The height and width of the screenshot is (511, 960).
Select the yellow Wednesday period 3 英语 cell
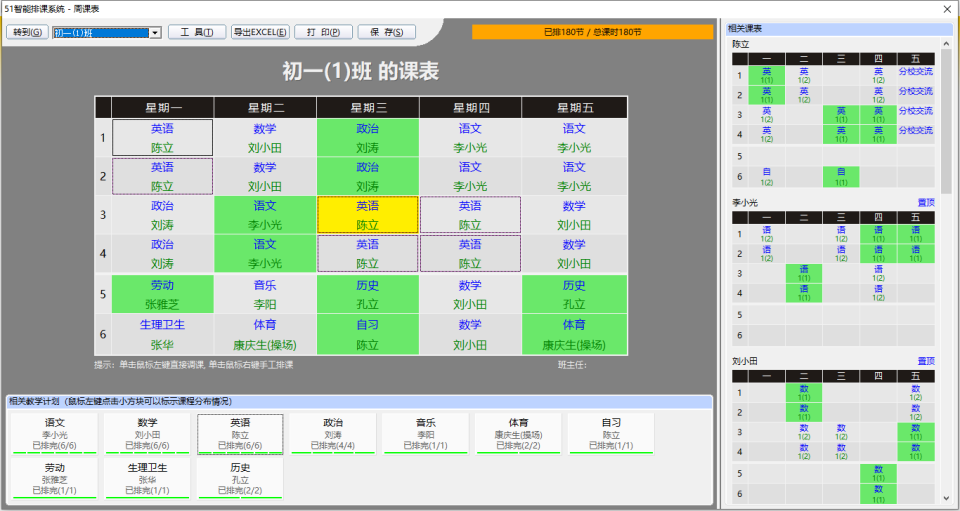pyautogui.click(x=367, y=215)
